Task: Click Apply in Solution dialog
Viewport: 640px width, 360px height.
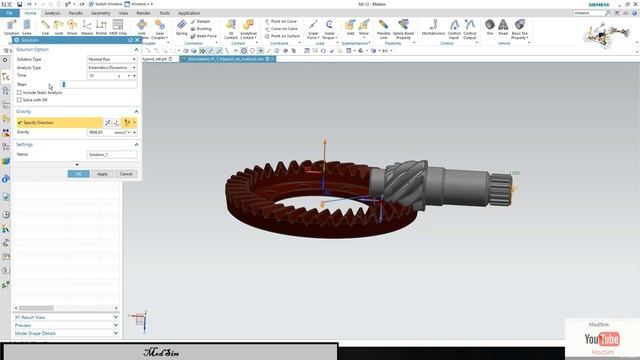Action: point(102,174)
